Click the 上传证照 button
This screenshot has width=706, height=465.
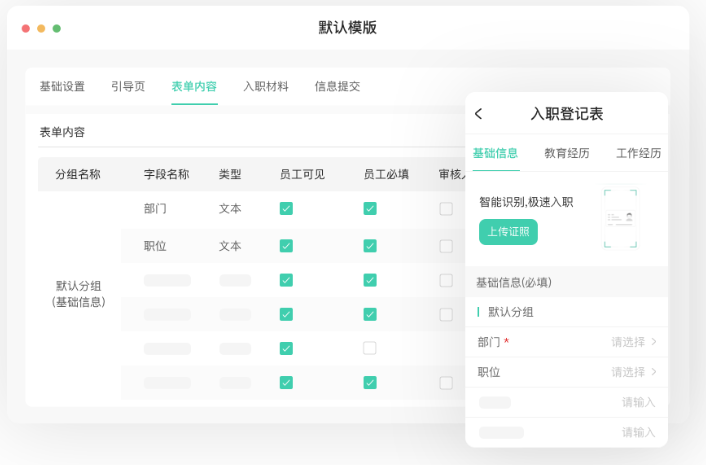508,232
